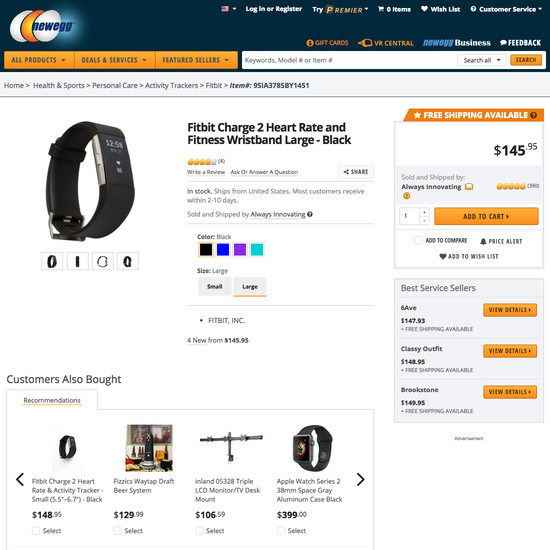Click previous arrow in recommendations carousel
Screen dimensions: 550x550
click(20, 479)
